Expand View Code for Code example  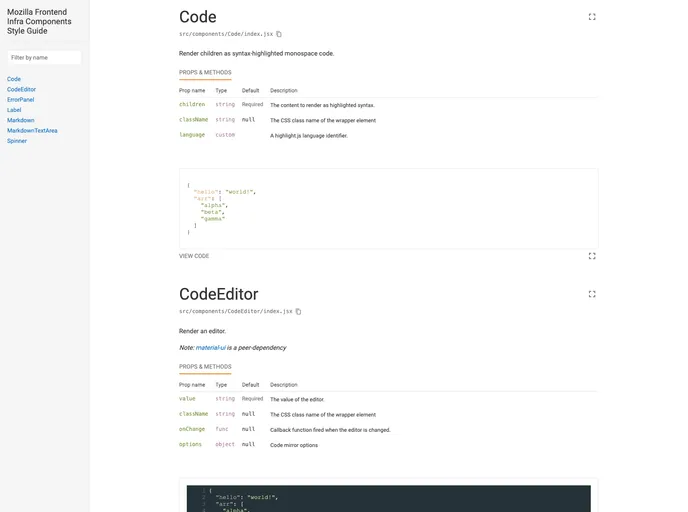coord(194,256)
